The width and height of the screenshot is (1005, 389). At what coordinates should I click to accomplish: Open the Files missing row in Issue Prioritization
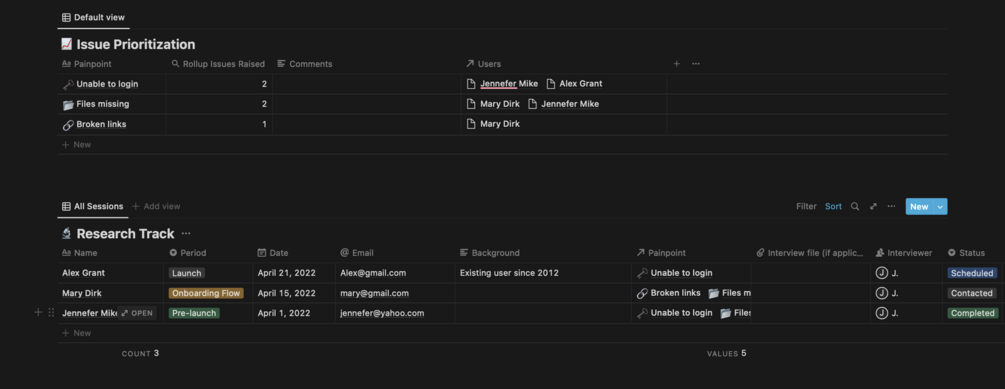click(103, 104)
